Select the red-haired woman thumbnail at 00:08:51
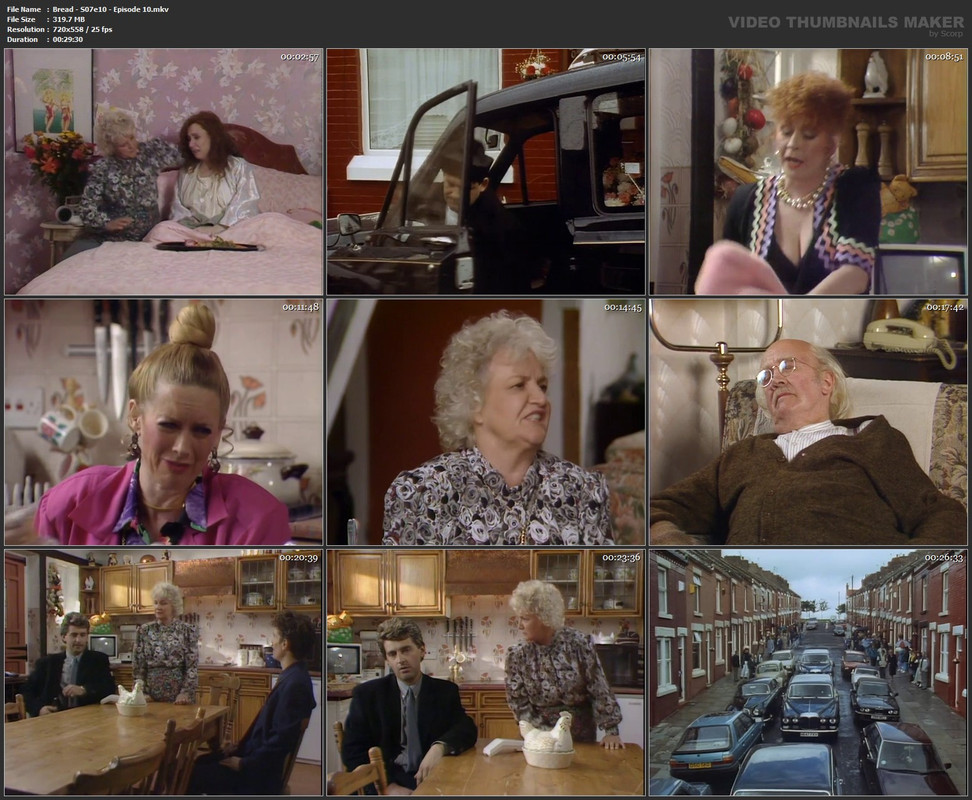The width and height of the screenshot is (972, 800). [808, 172]
